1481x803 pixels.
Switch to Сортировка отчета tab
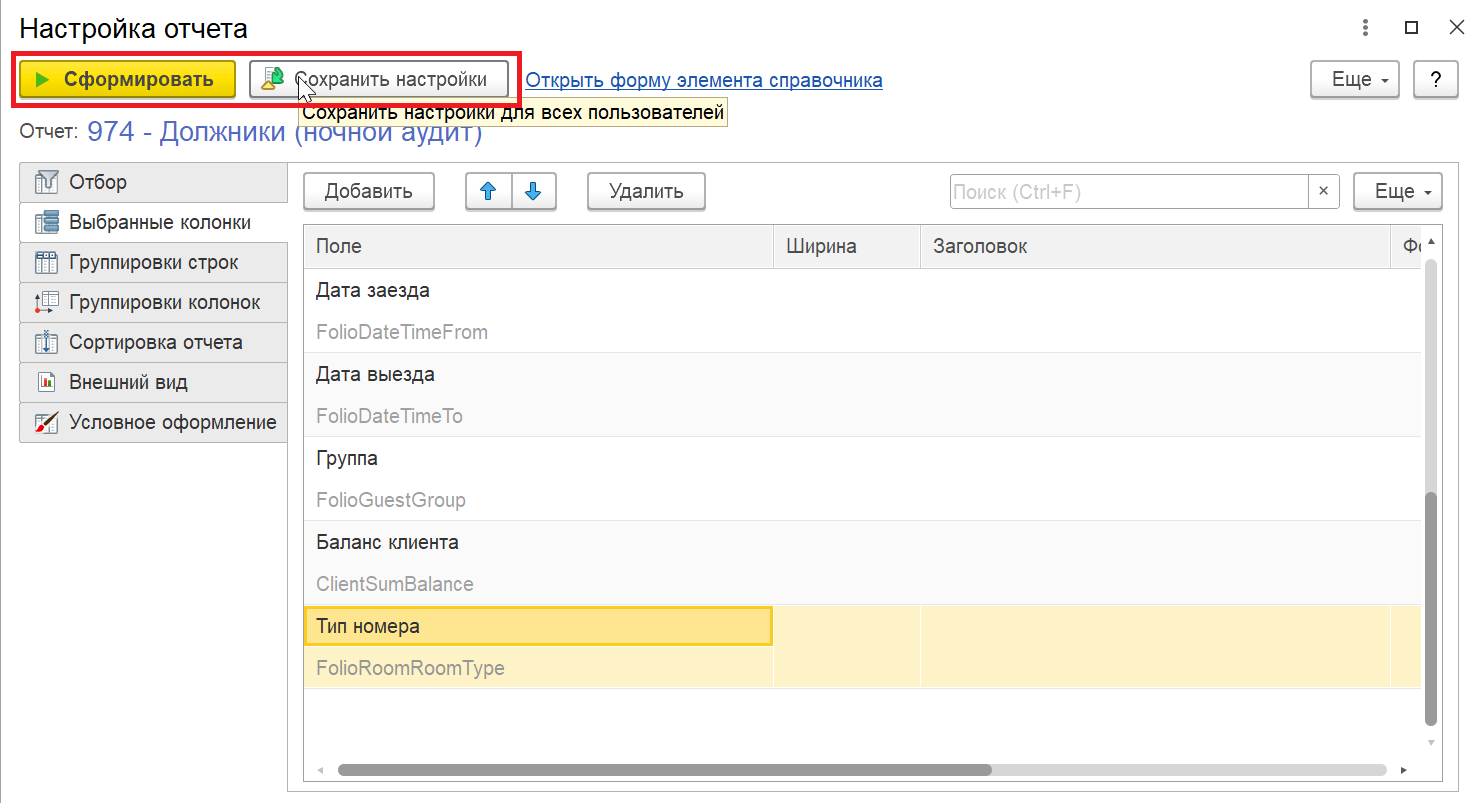[153, 342]
